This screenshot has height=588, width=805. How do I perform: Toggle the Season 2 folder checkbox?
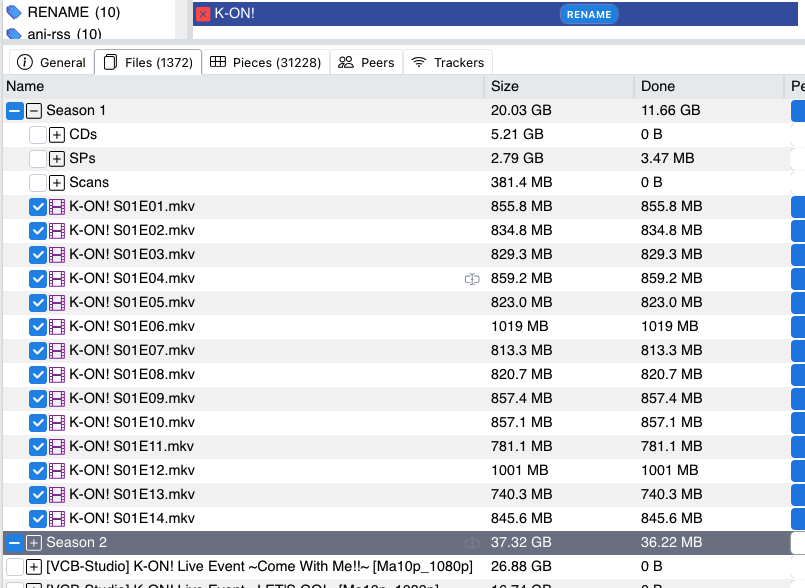(15, 543)
